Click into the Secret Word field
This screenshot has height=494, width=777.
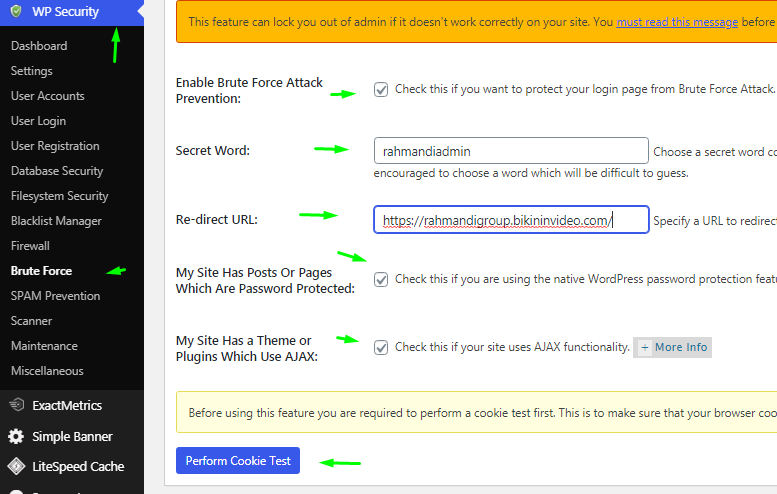[510, 151]
